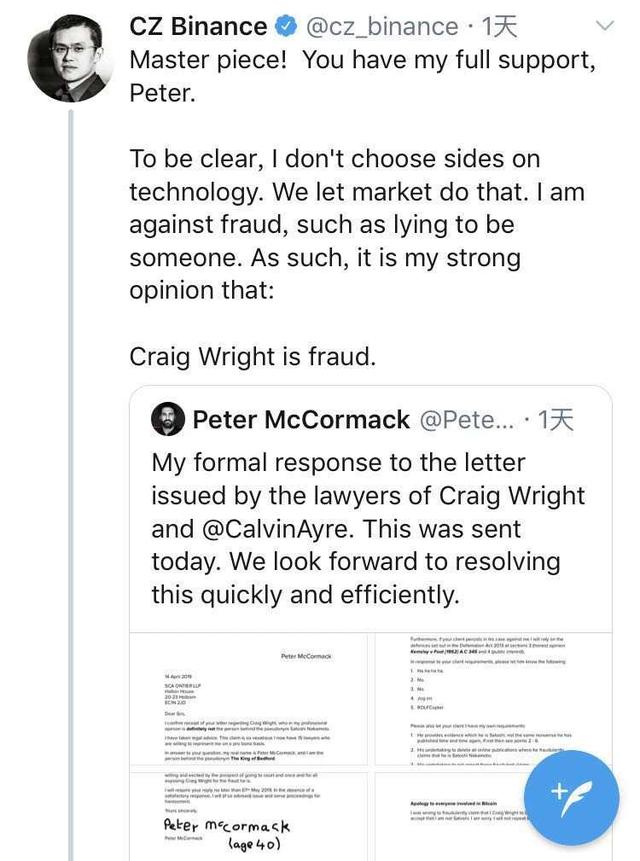640x861 pixels.
Task: Open second letter image with numbered list
Action: point(491,697)
